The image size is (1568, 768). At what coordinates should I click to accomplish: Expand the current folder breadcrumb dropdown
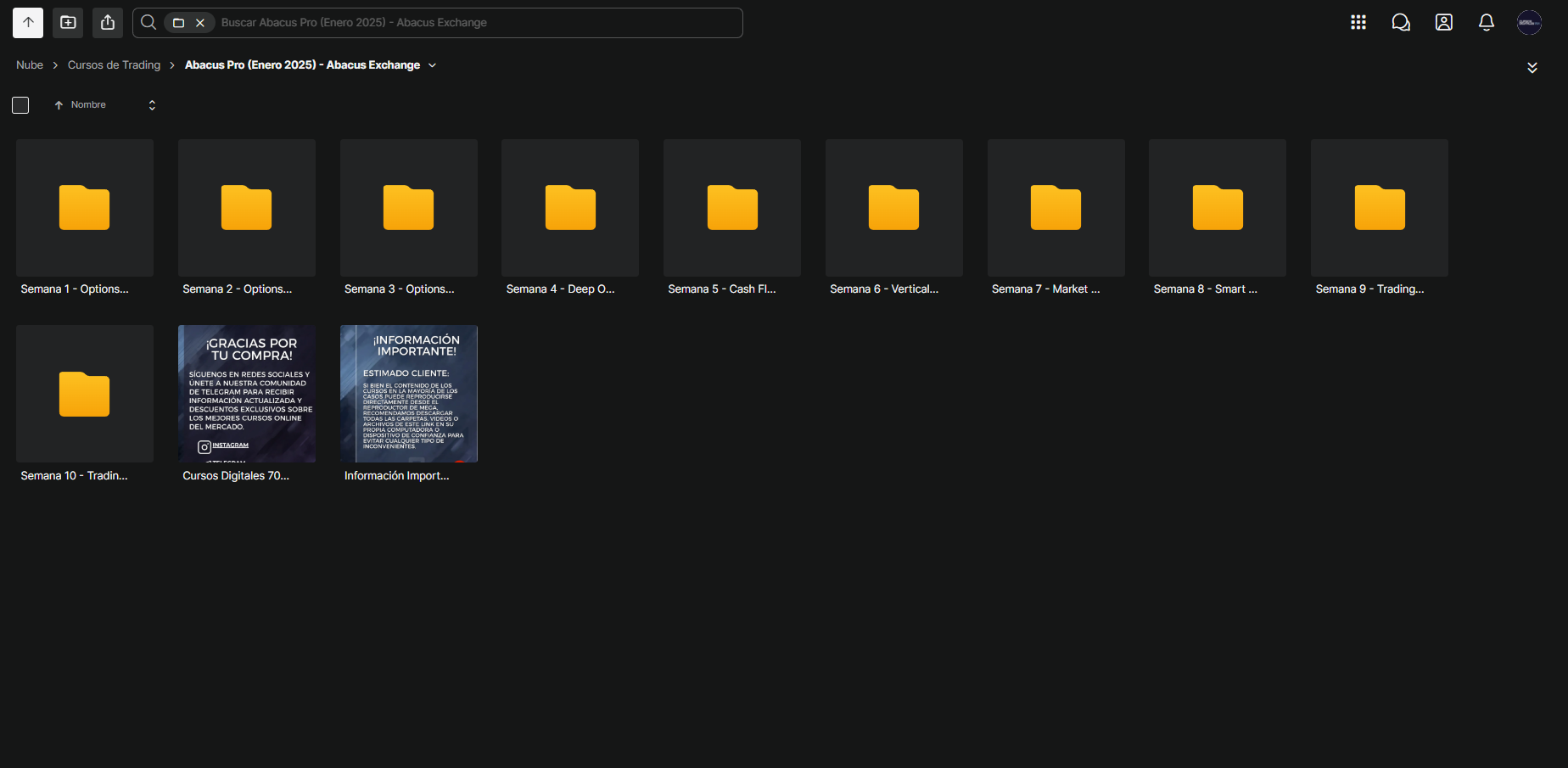coord(432,65)
